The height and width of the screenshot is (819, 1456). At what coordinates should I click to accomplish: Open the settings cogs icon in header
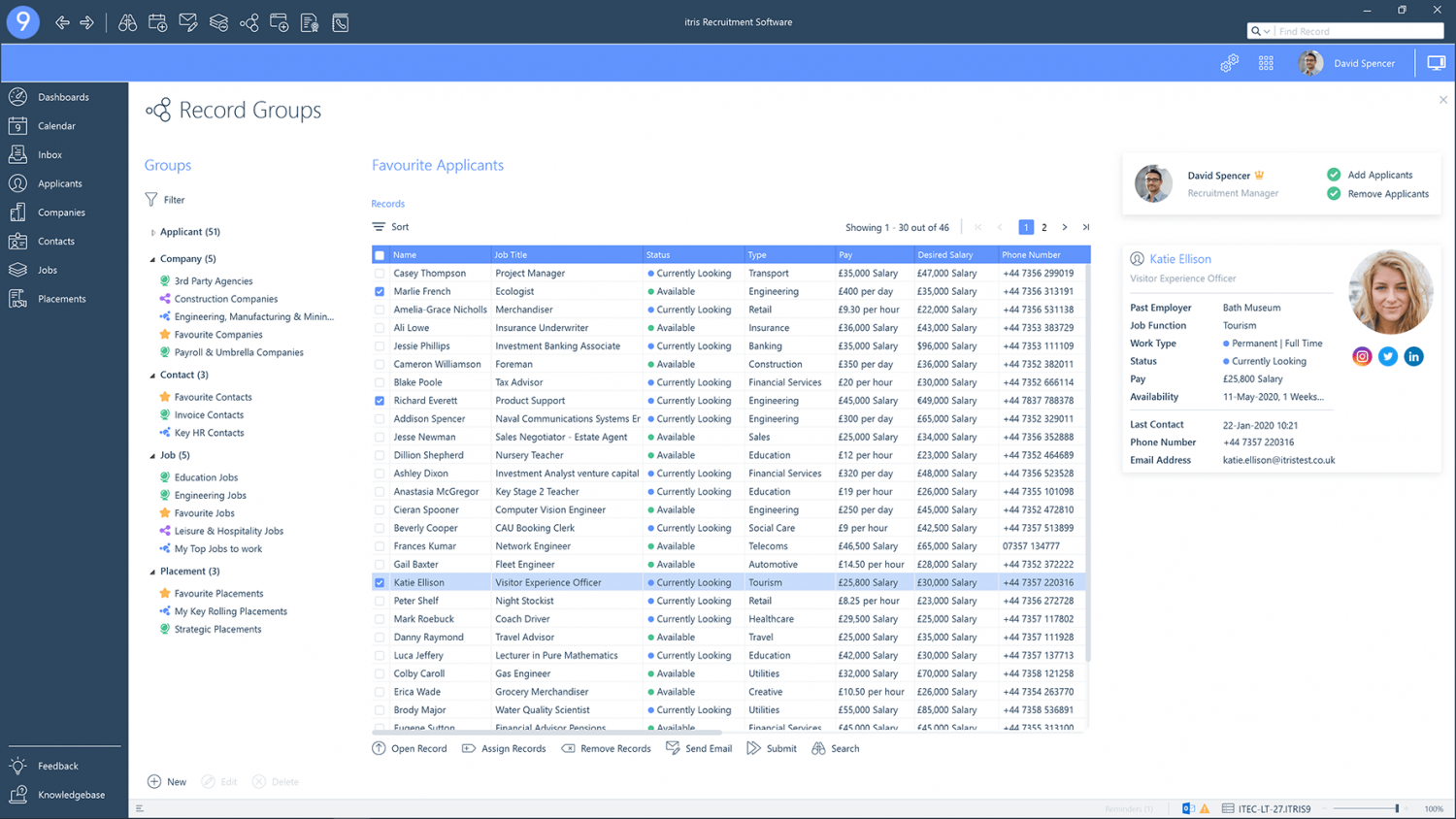click(x=1229, y=63)
